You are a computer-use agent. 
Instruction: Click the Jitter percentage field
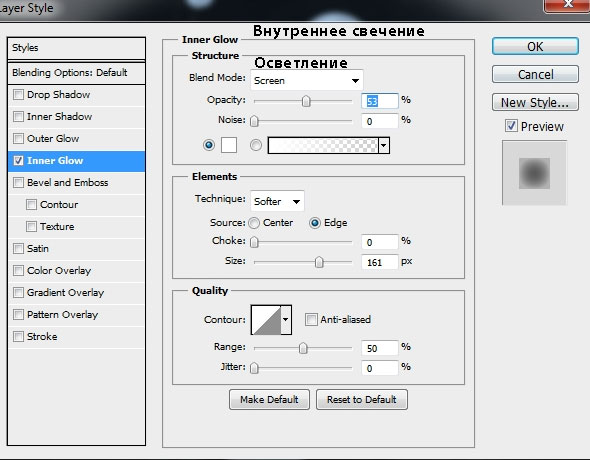click(x=380, y=368)
